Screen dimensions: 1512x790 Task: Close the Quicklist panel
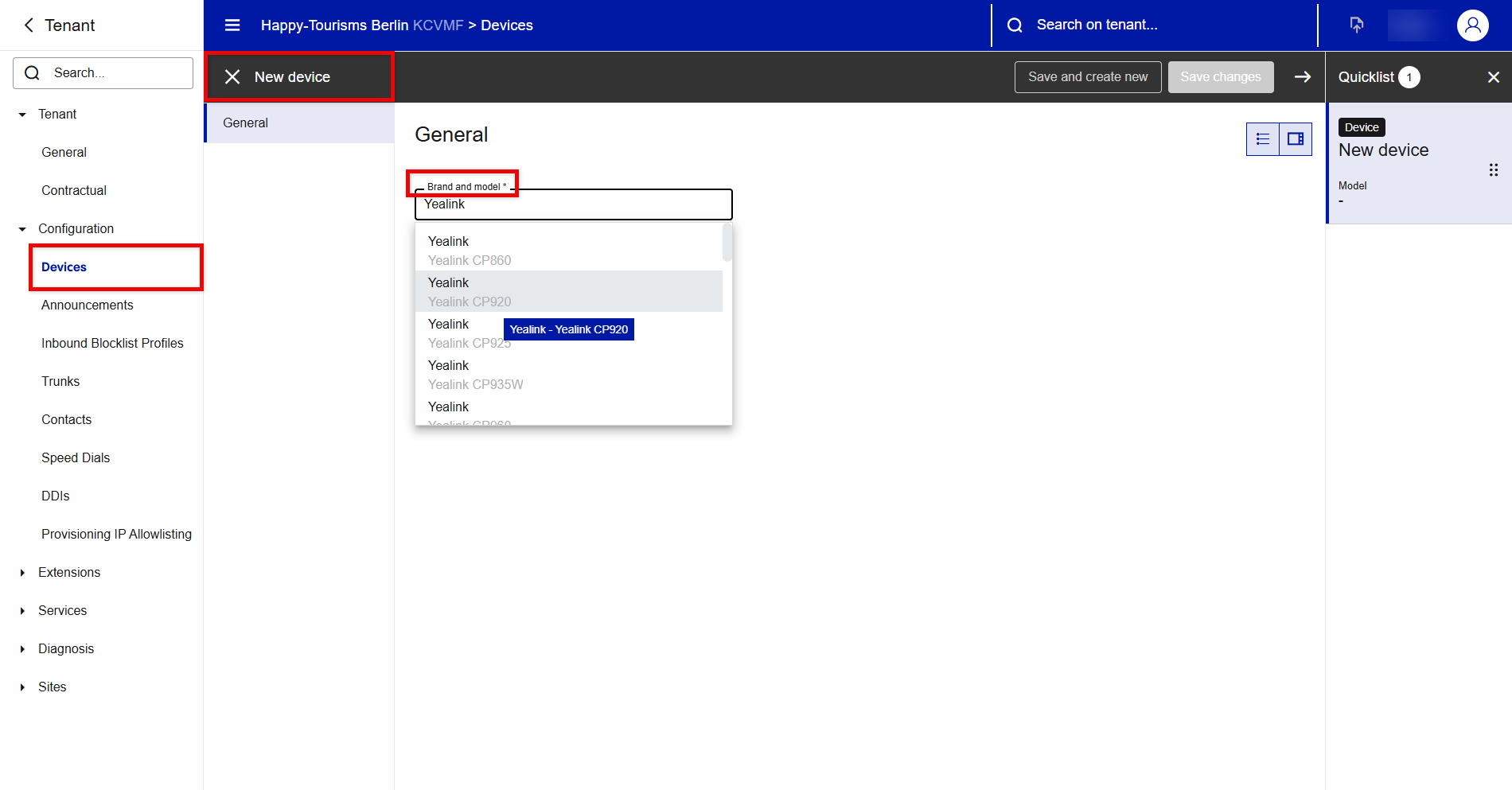(x=1493, y=77)
